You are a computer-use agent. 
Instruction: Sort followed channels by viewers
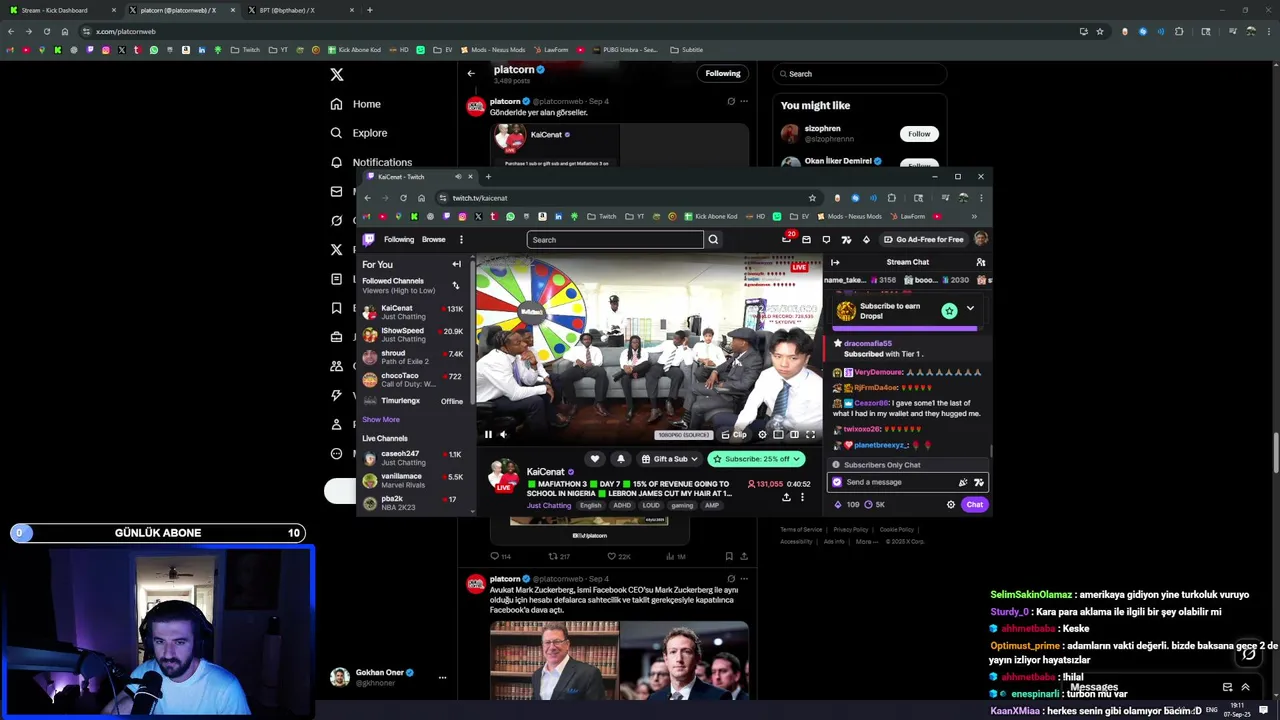[456, 285]
